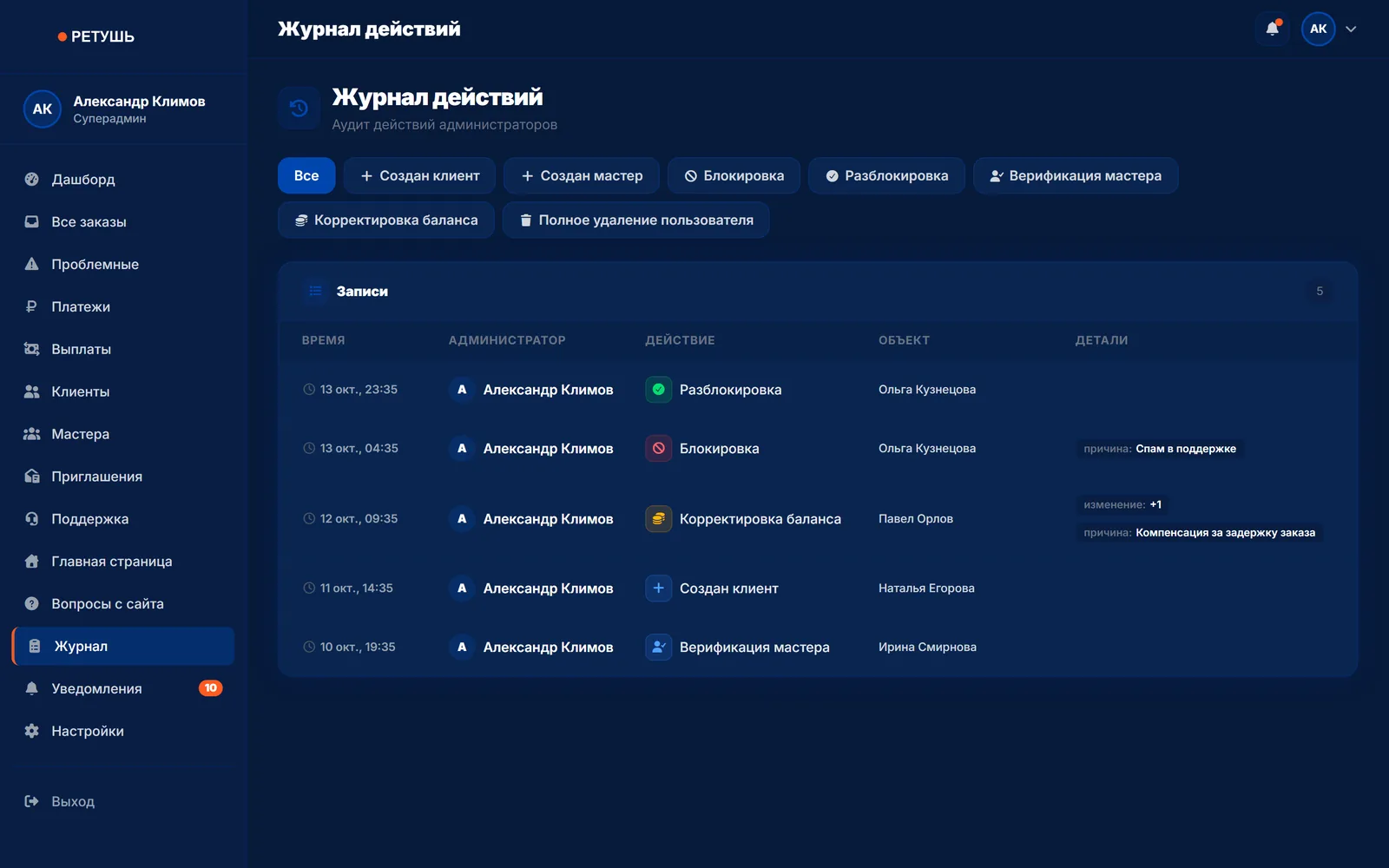Image resolution: width=1389 pixels, height=868 pixels.
Task: Open Платежи in the sidebar
Action: (x=123, y=307)
